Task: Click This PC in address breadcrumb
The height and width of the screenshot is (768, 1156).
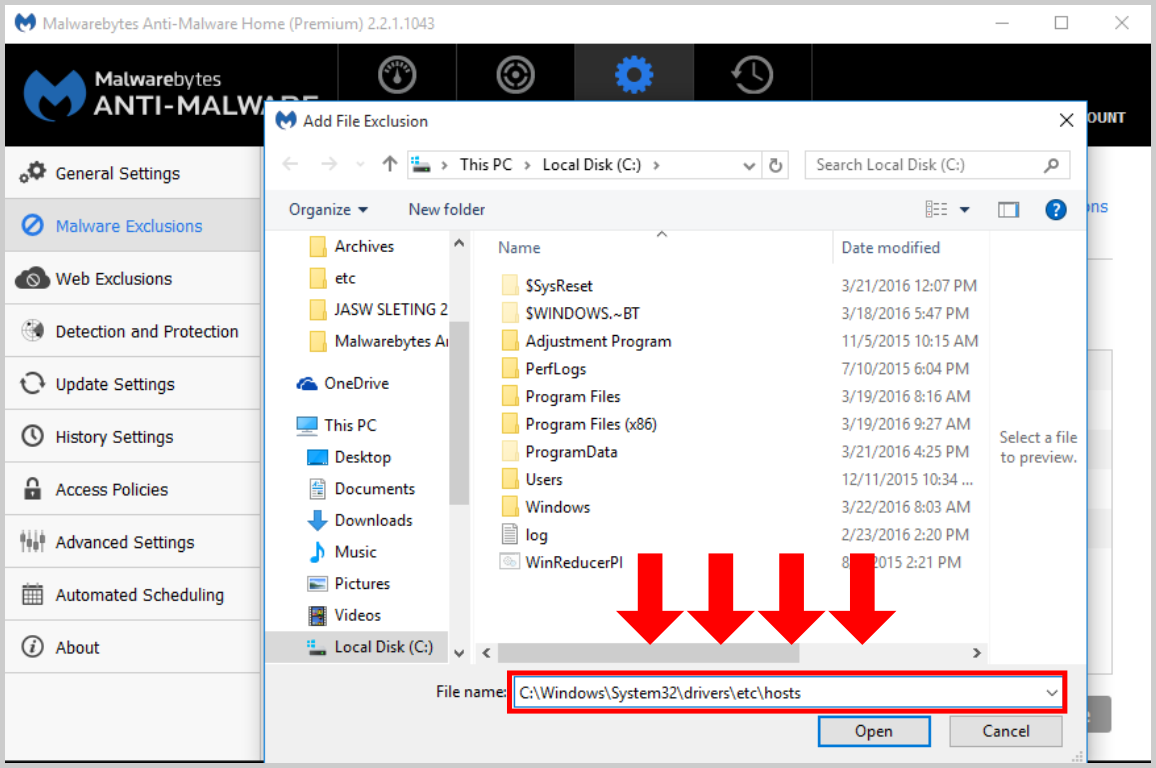Action: pos(486,164)
